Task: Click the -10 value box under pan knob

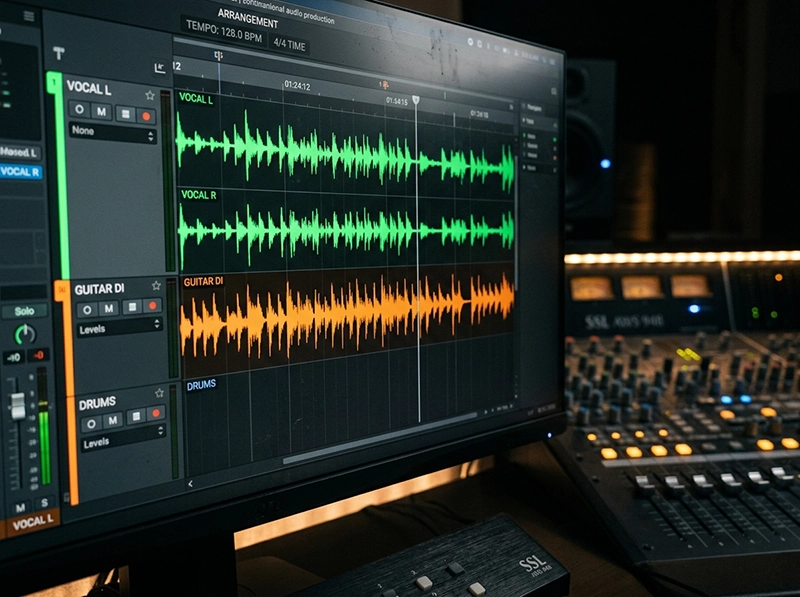Action: click(14, 357)
